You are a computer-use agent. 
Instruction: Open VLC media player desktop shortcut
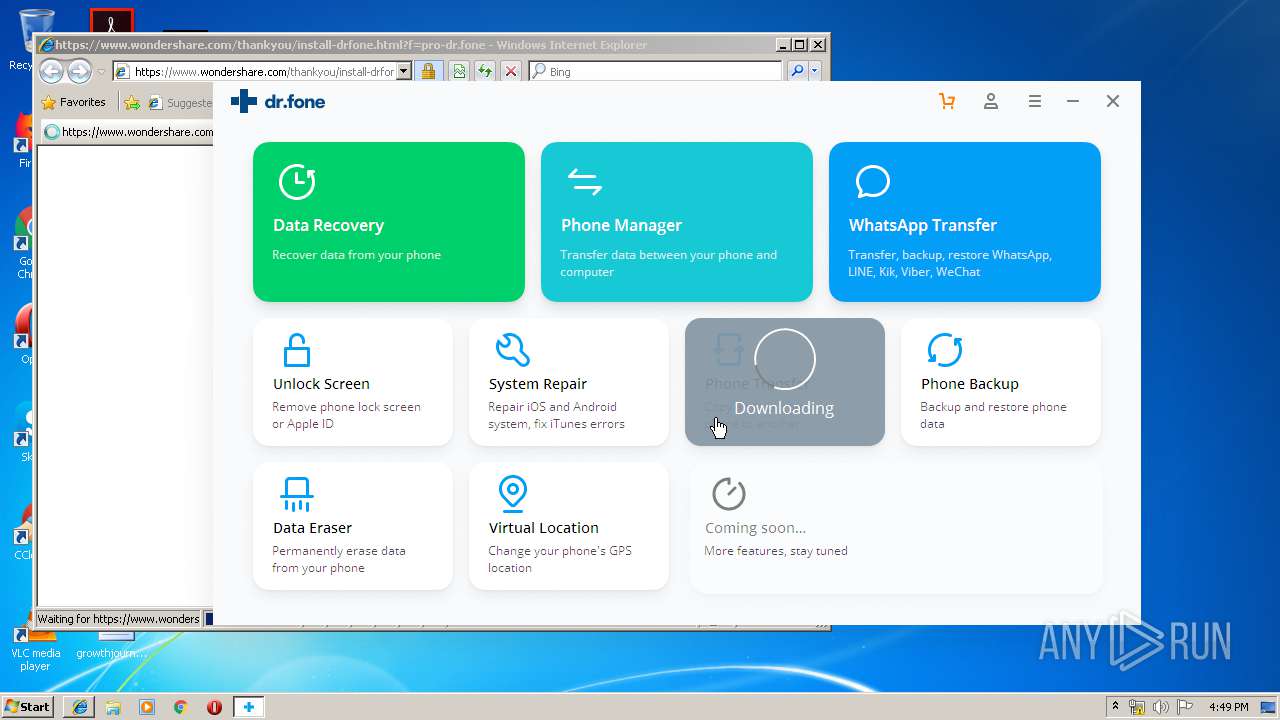(x=36, y=648)
